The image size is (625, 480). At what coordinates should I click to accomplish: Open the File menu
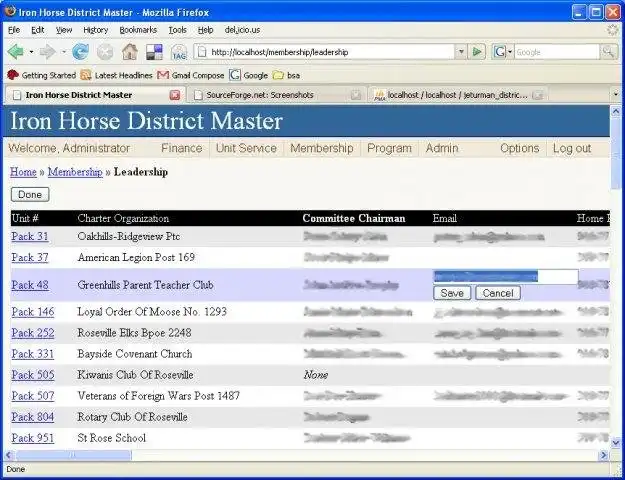tap(14, 30)
